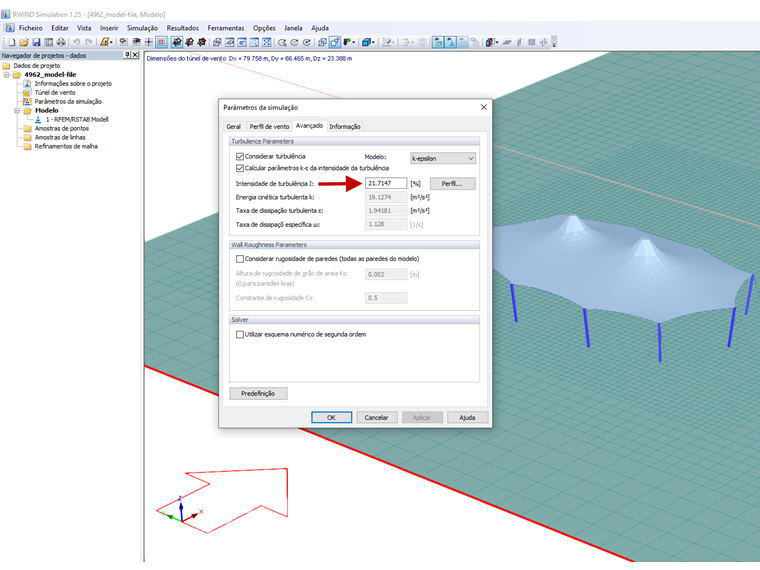Viewport: 760px width, 570px height.
Task: Select Parâmetros da simulação tree item
Action: pos(68,101)
